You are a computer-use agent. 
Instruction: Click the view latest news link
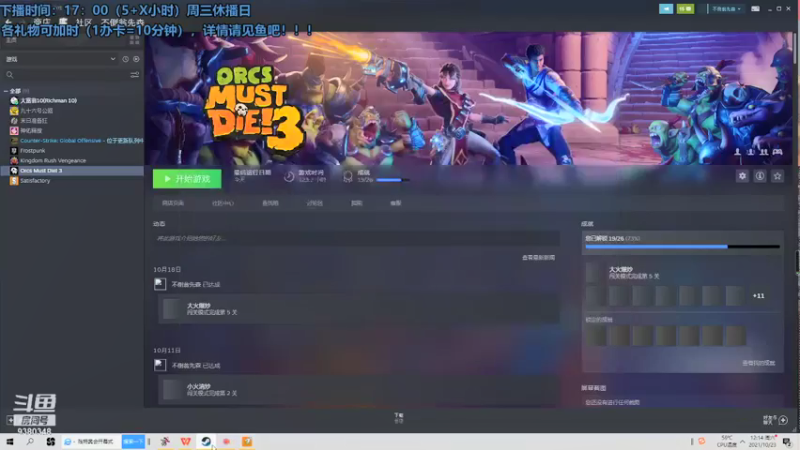pos(538,258)
